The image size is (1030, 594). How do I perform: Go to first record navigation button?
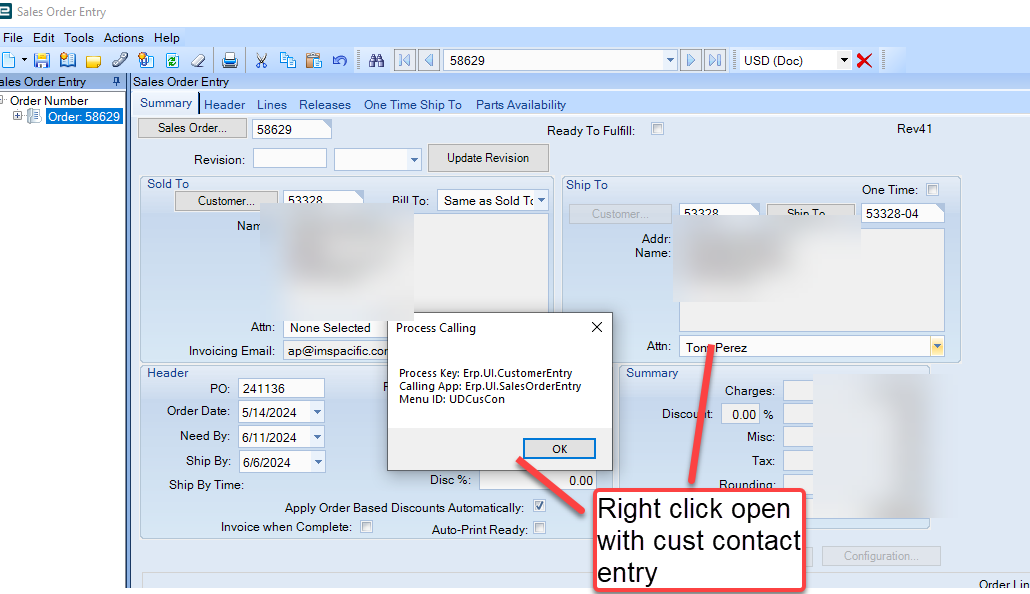click(405, 60)
